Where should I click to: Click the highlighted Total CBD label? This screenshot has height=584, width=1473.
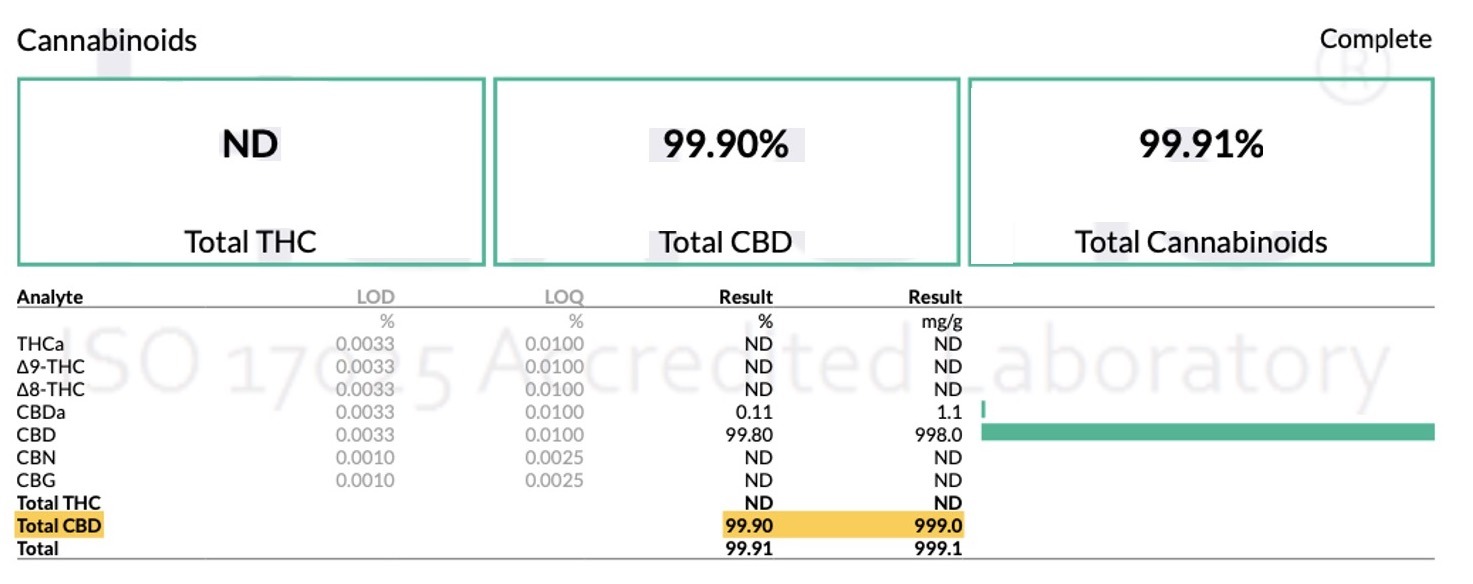[60, 525]
